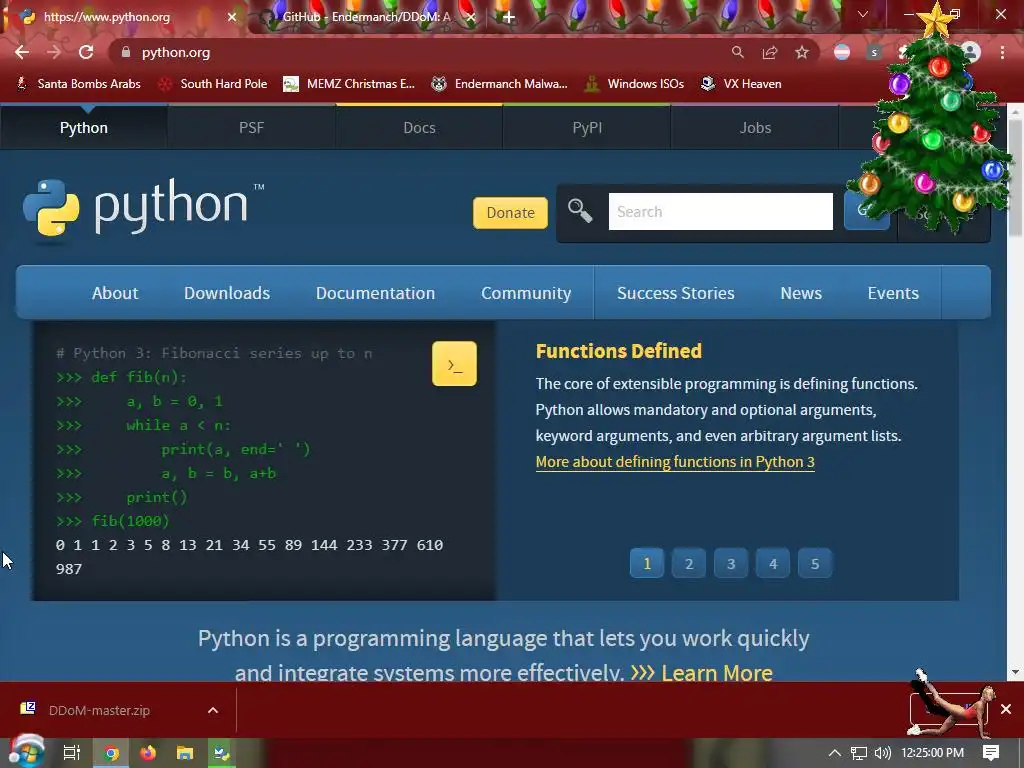The image size is (1024, 768).
Task: Select slide 2 in the carousel pager
Action: pyautogui.click(x=688, y=564)
